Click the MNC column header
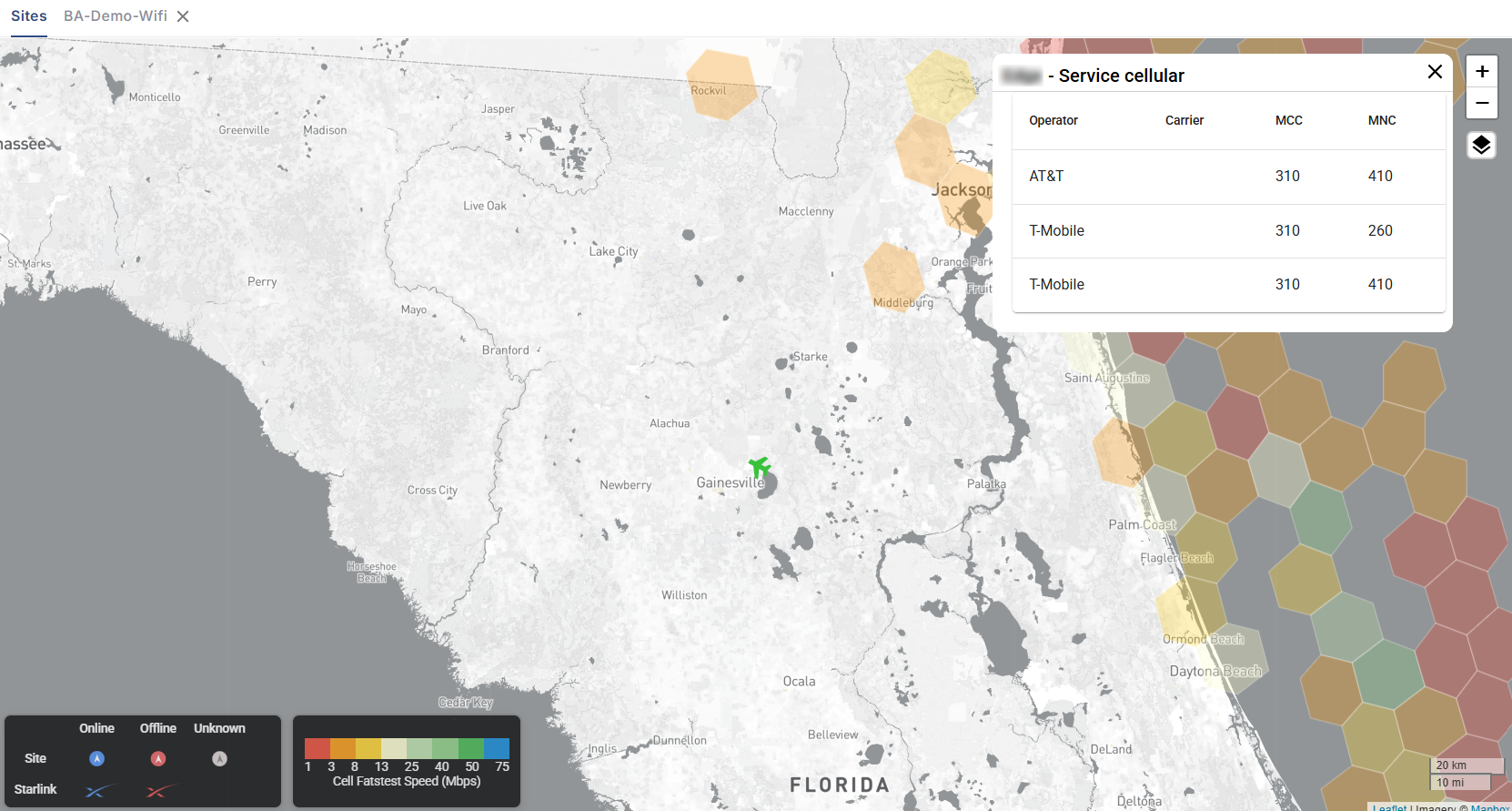 (x=1381, y=120)
